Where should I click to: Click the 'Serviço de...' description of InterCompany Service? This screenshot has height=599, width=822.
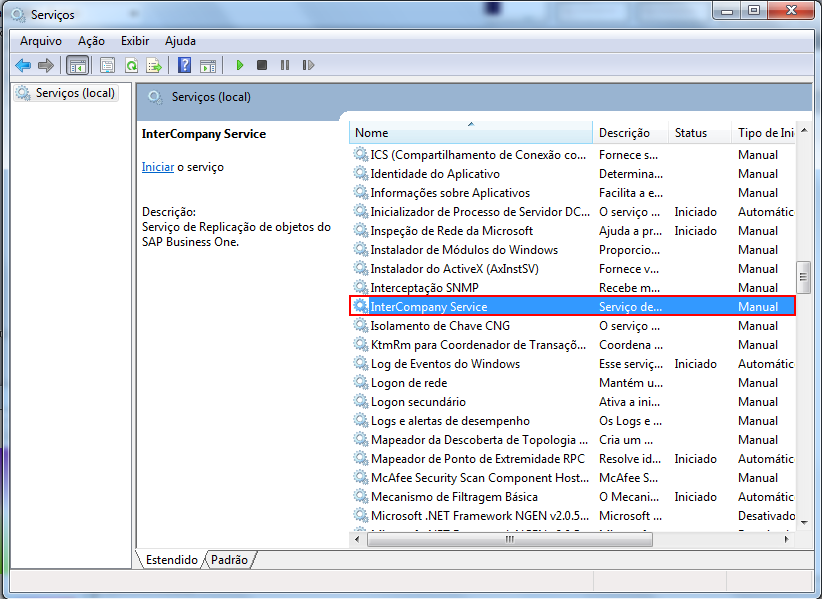pyautogui.click(x=630, y=307)
